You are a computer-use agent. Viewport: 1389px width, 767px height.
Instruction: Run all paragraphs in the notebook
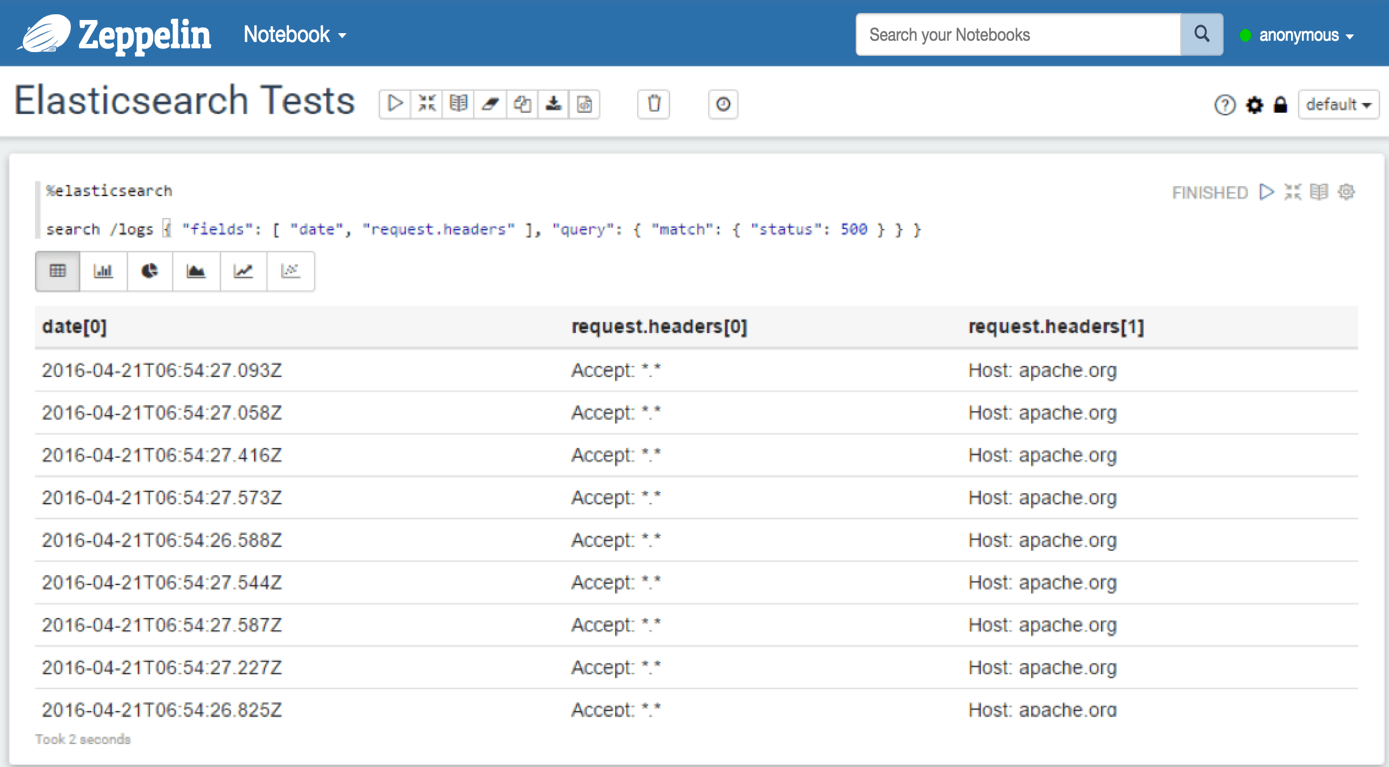pos(395,103)
